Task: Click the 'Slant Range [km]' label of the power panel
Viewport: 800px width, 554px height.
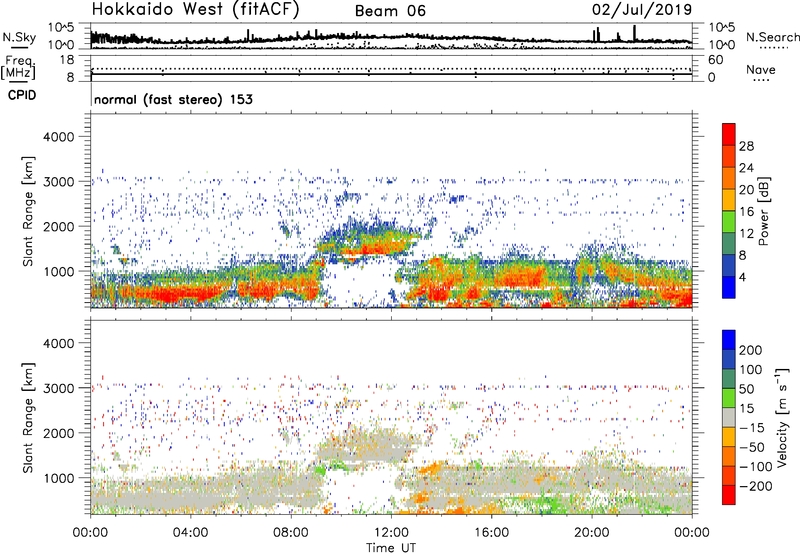Action: [28, 211]
